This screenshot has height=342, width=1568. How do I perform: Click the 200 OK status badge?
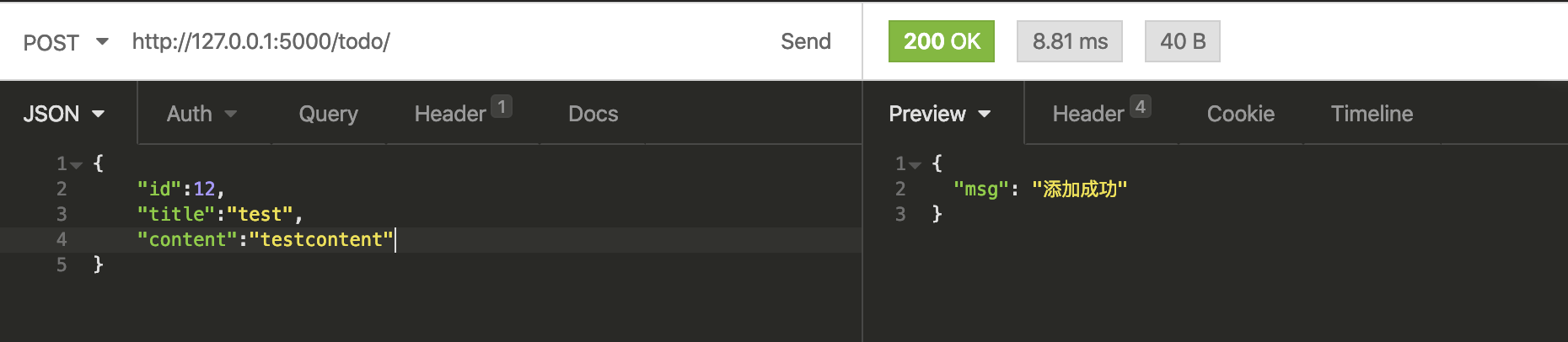[941, 42]
